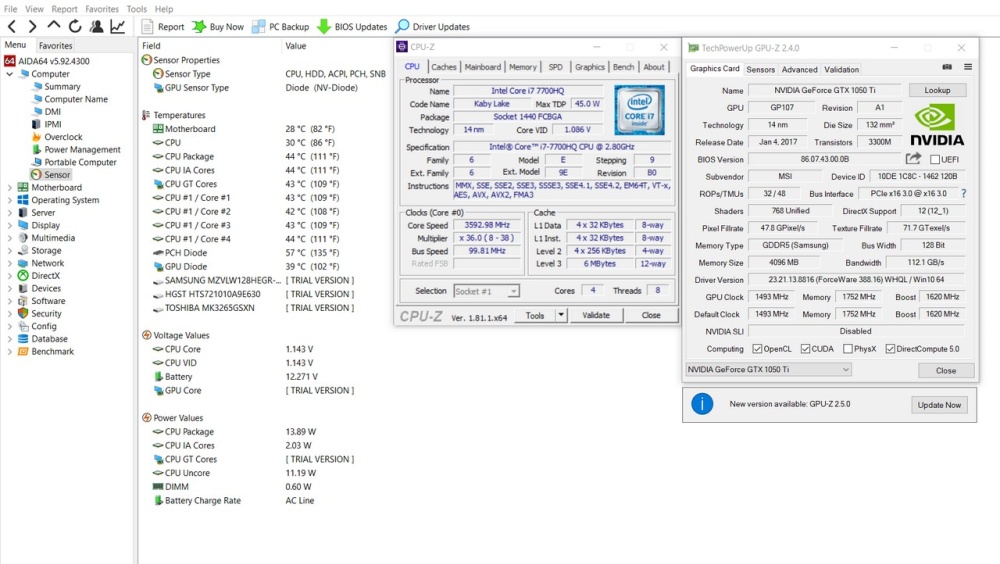The width and height of the screenshot is (1000, 564).
Task: Click the GPU-Z screenshot camera icon
Action: [x=947, y=67]
